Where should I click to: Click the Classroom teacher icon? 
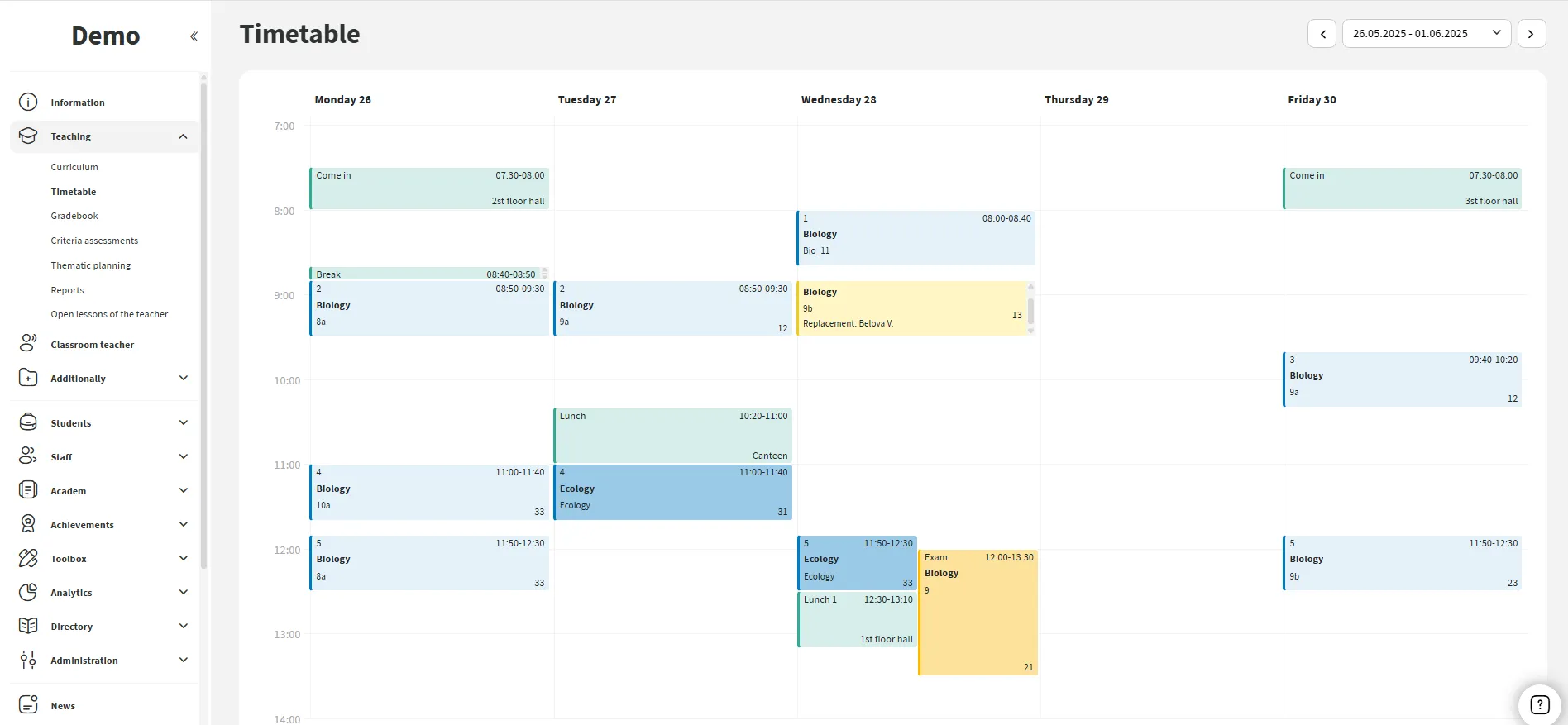pos(28,344)
